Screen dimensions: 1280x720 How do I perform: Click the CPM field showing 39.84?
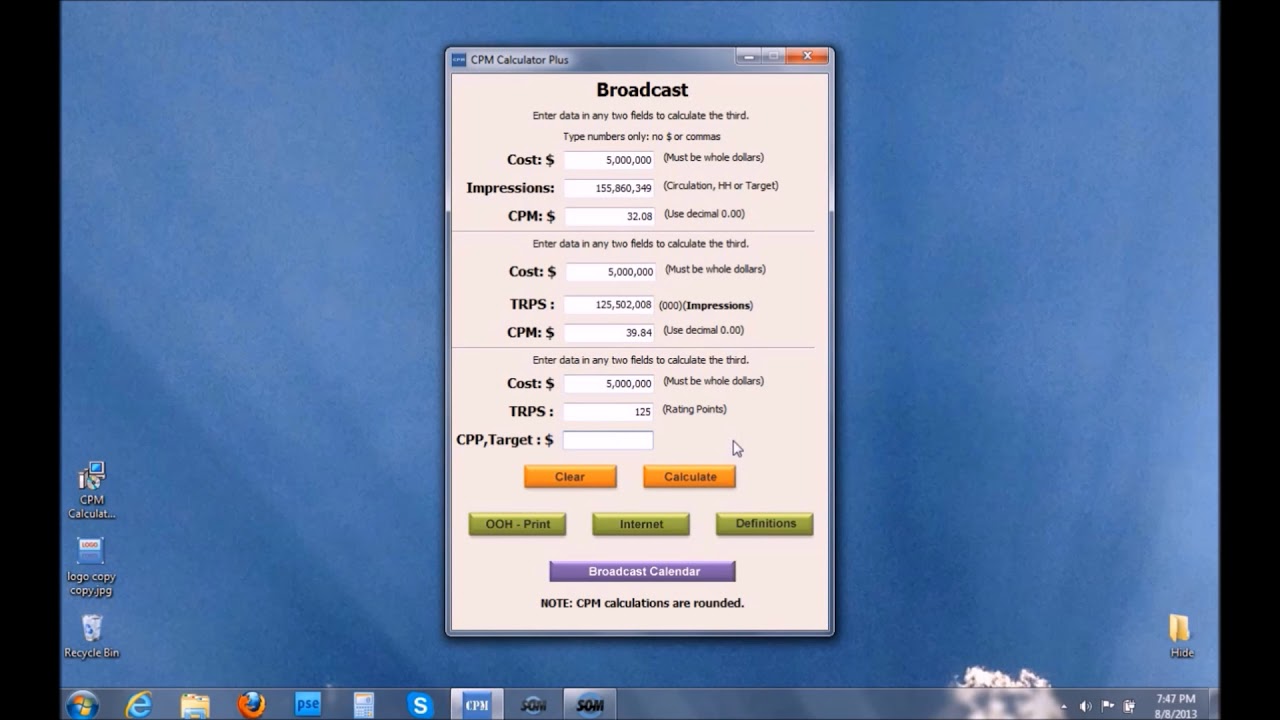(x=609, y=332)
